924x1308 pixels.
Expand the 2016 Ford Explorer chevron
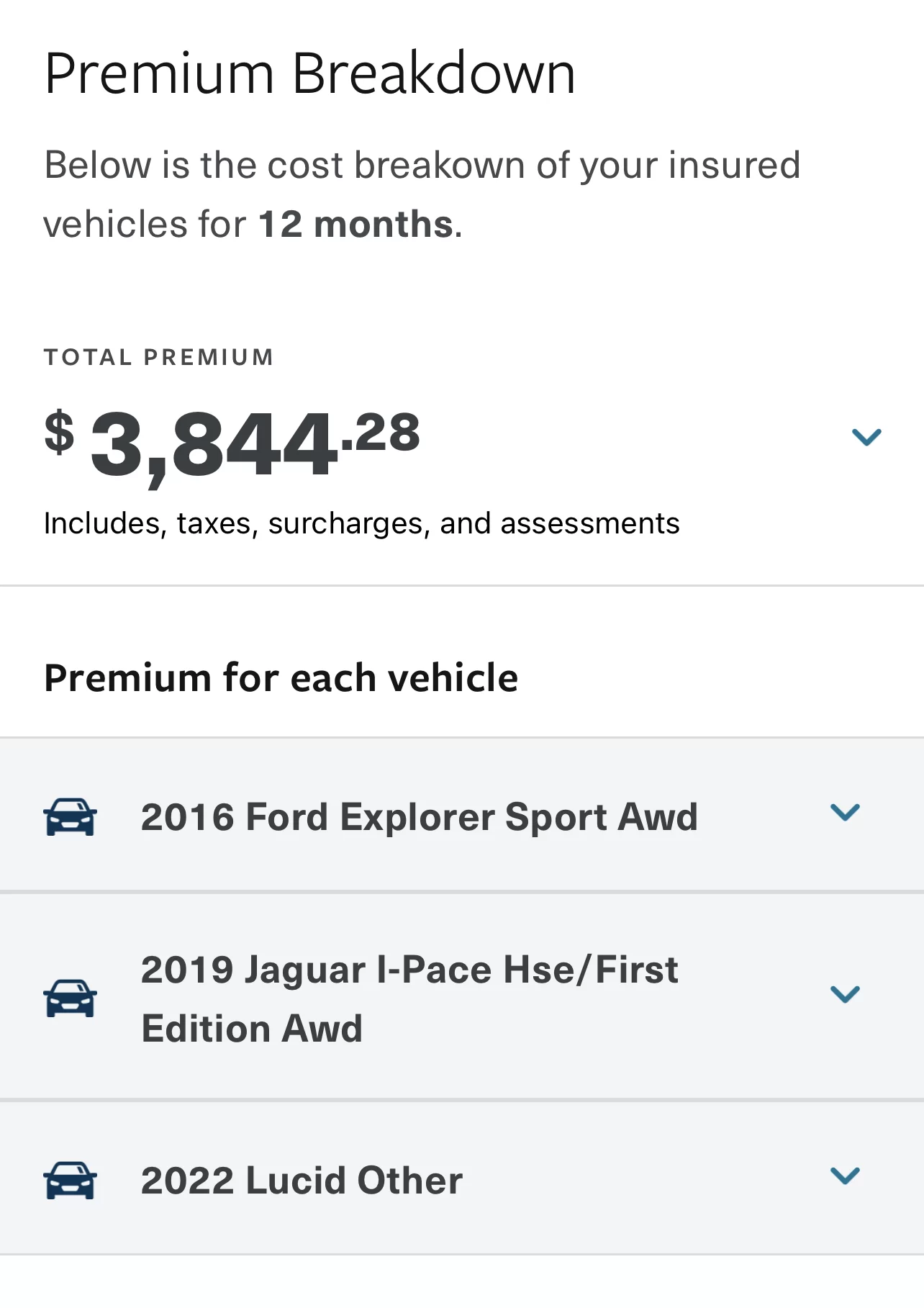click(845, 813)
